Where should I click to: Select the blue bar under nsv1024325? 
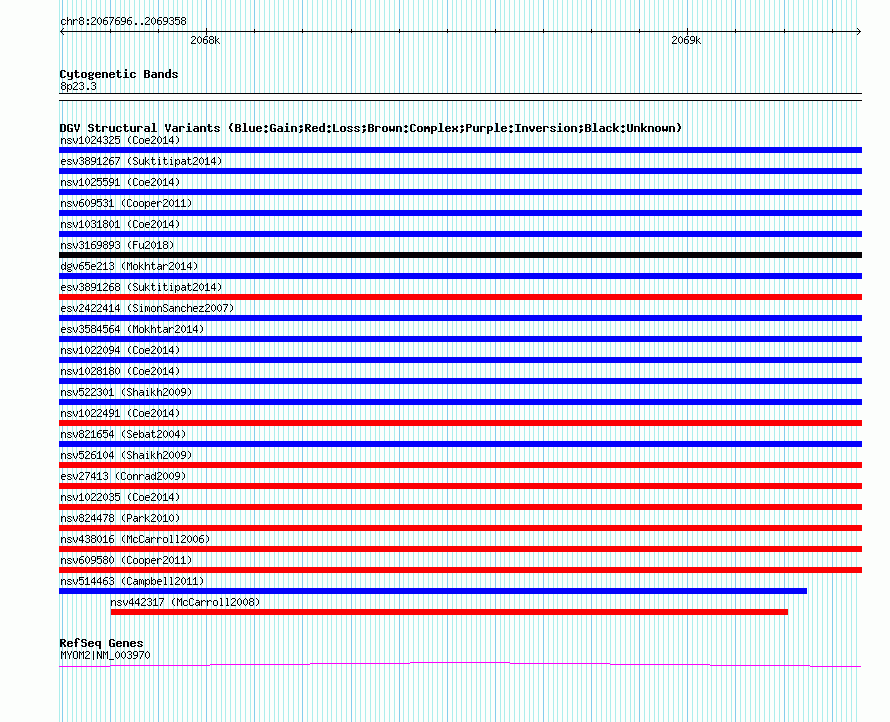(x=460, y=150)
